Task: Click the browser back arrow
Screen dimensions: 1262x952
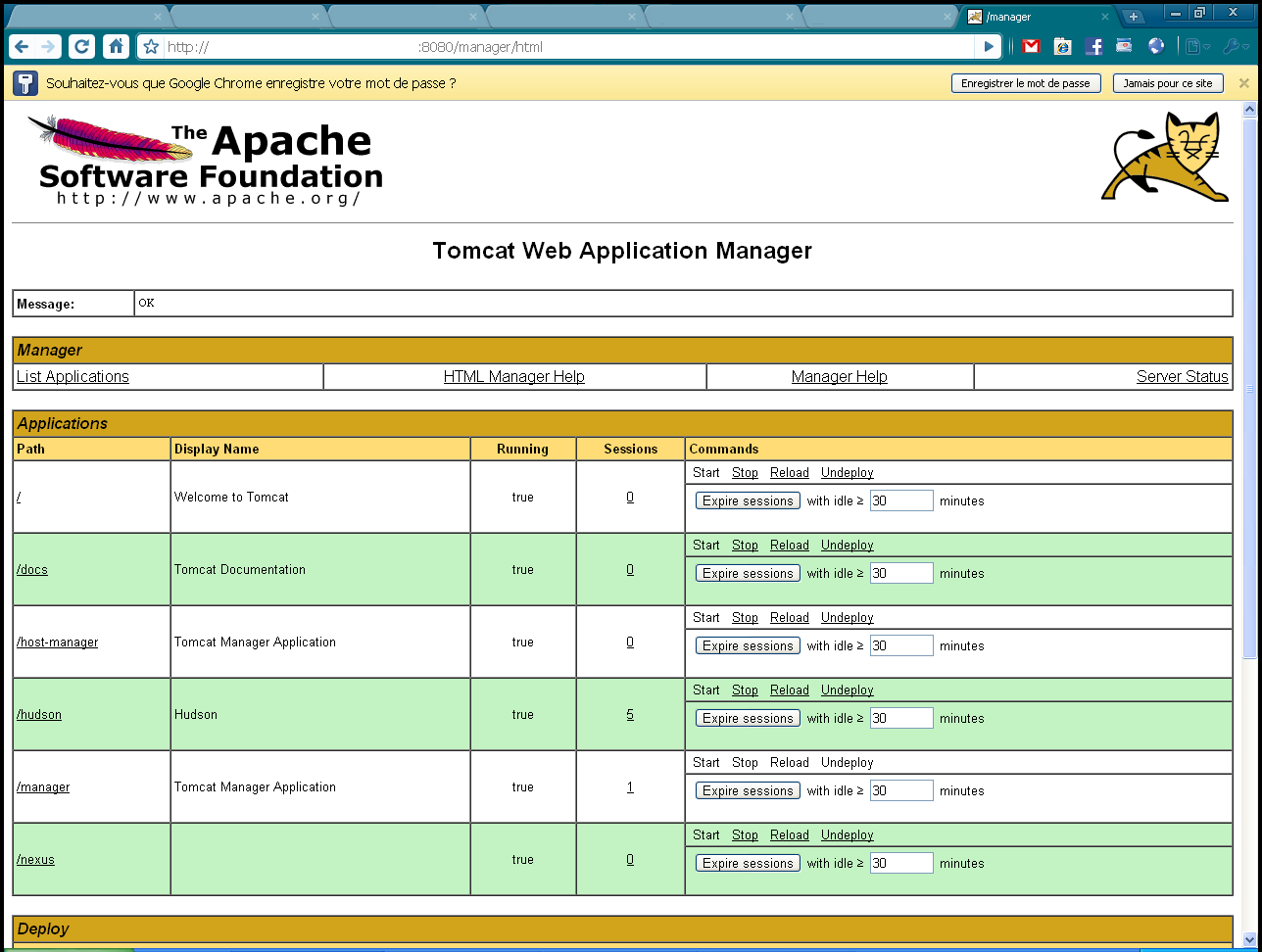Action: point(22,46)
